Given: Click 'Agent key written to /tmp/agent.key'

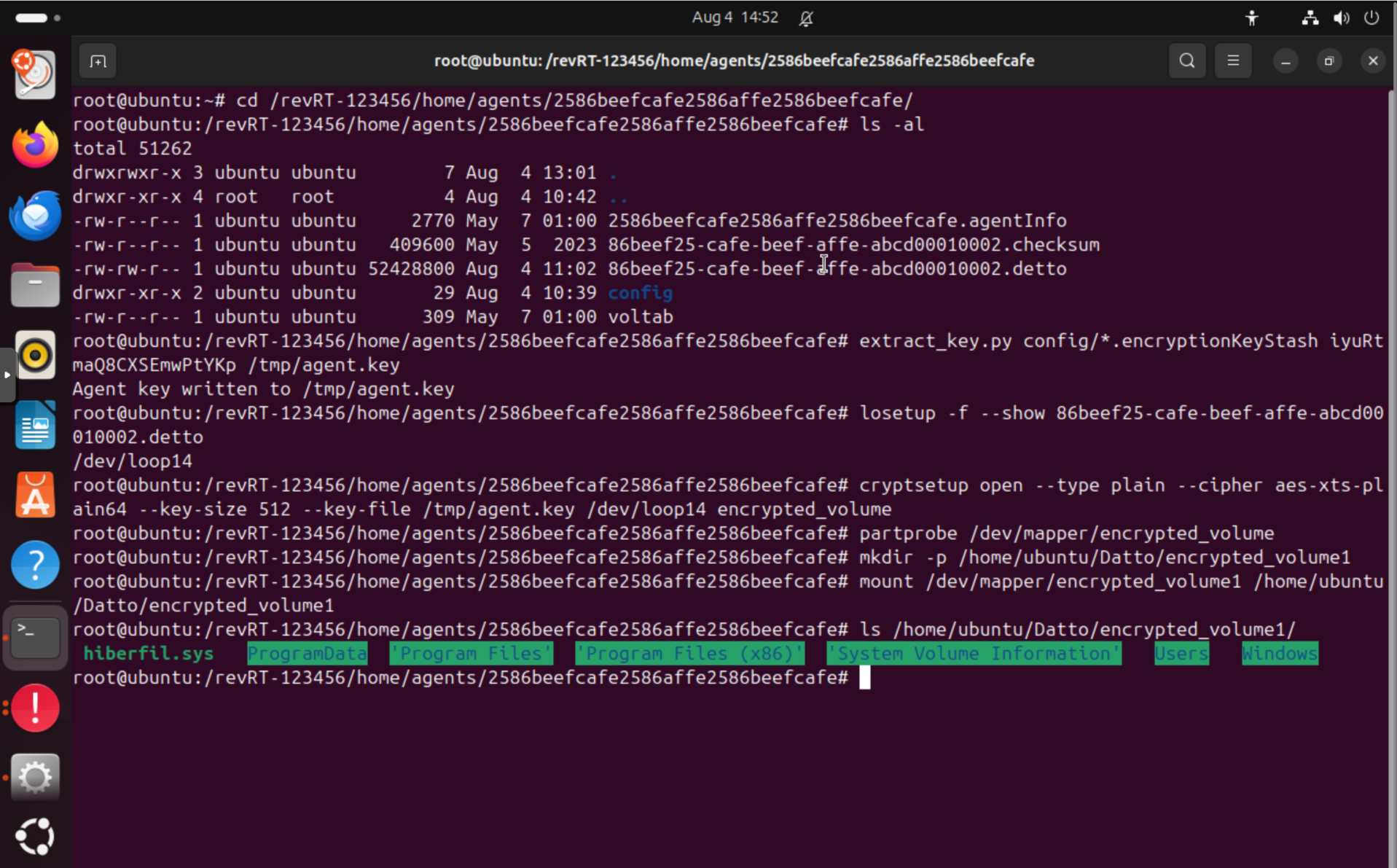Looking at the screenshot, I should 263,389.
